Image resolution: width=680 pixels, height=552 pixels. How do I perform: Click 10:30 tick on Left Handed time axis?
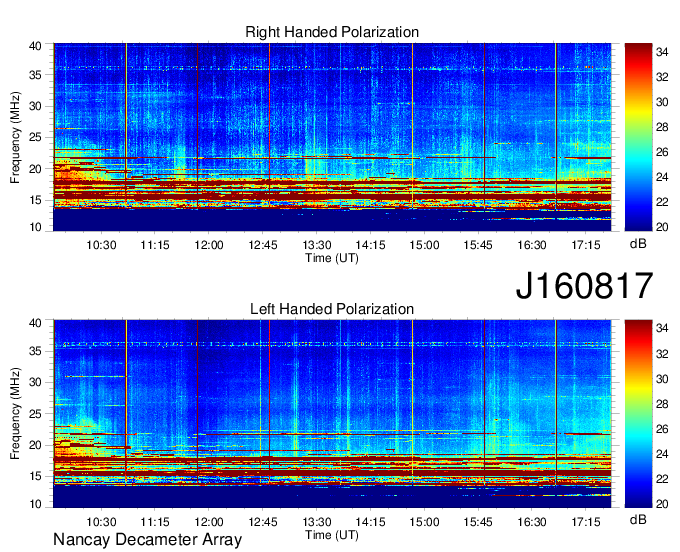101,522
